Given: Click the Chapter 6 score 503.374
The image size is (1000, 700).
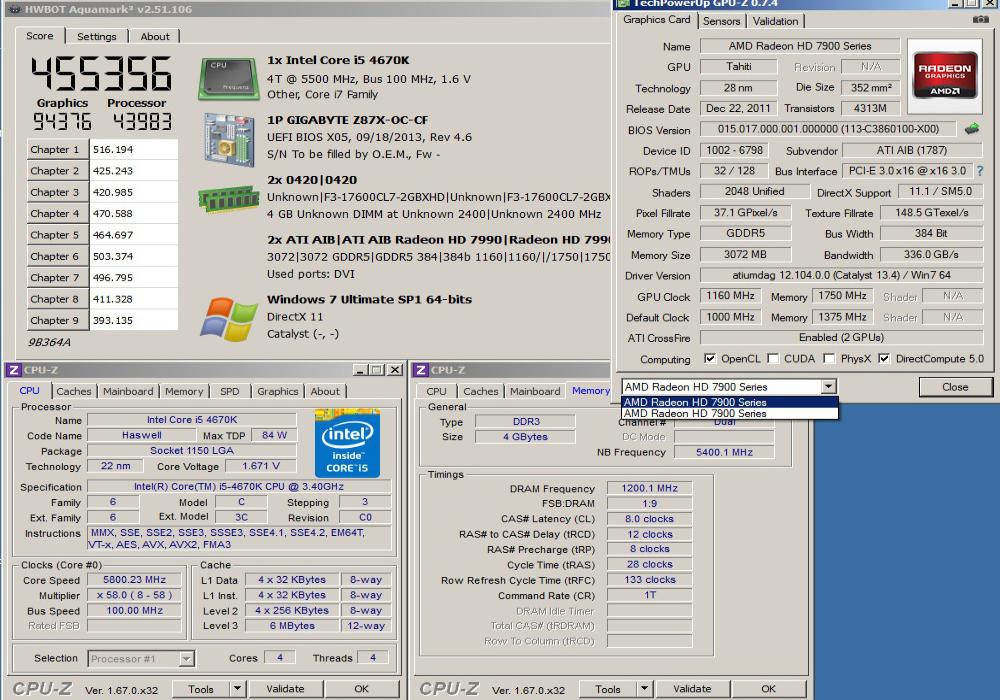Looking at the screenshot, I should coord(133,256).
